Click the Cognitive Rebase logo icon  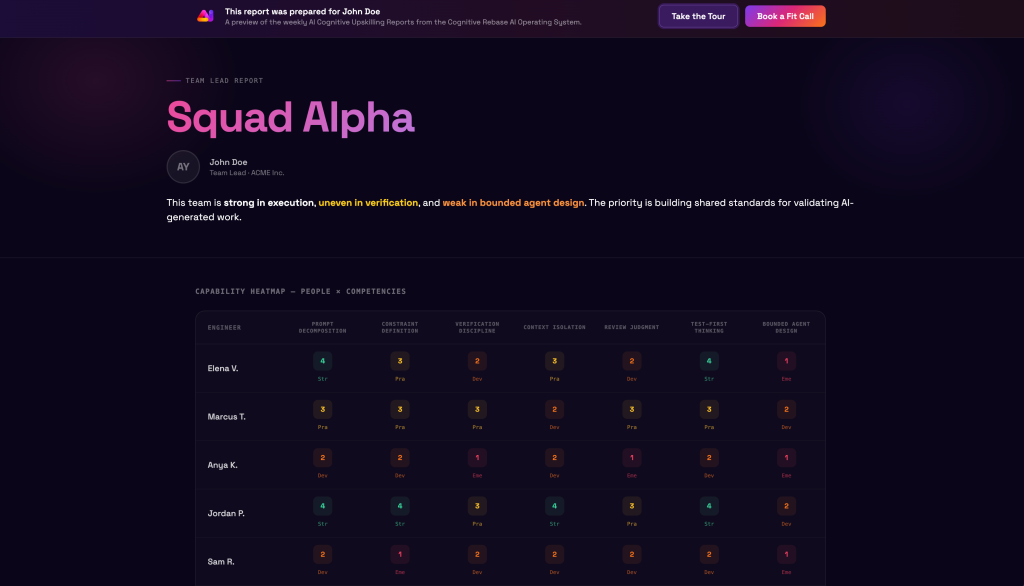click(x=205, y=16)
